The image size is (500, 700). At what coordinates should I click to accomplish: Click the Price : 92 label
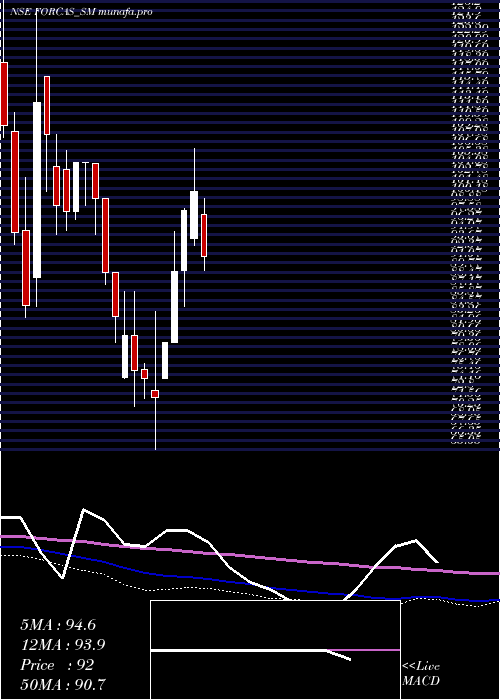57,665
